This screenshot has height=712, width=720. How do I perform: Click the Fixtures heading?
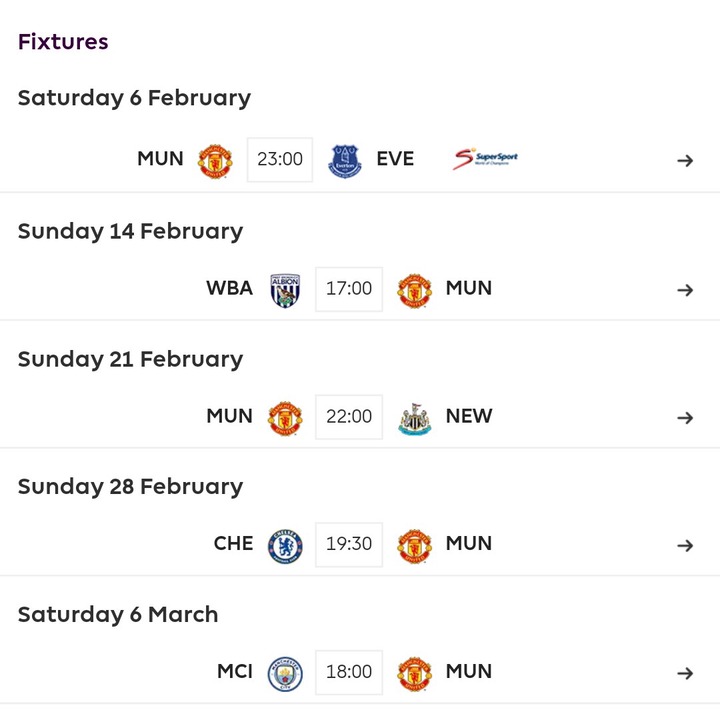63,42
